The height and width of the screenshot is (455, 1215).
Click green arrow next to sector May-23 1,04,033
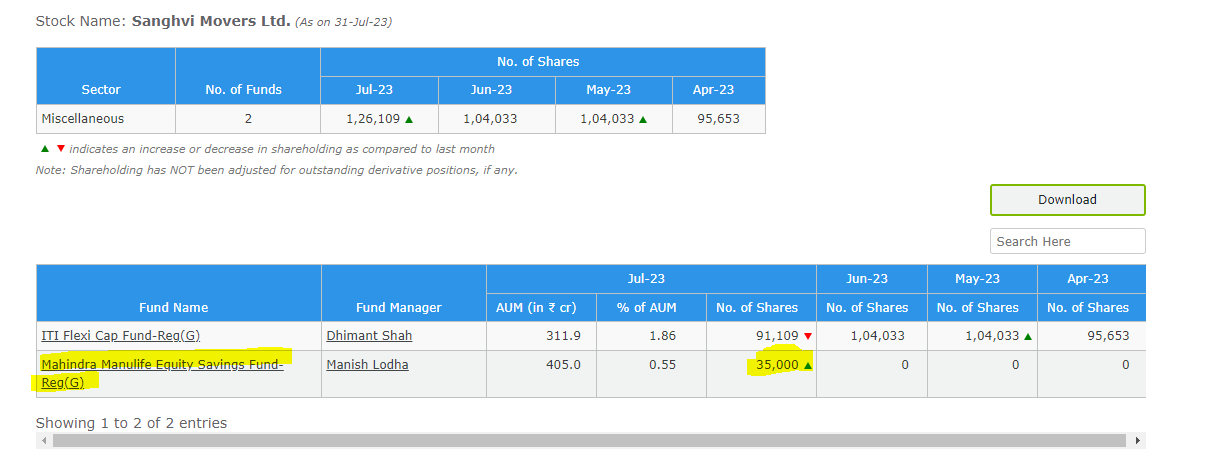(643, 119)
